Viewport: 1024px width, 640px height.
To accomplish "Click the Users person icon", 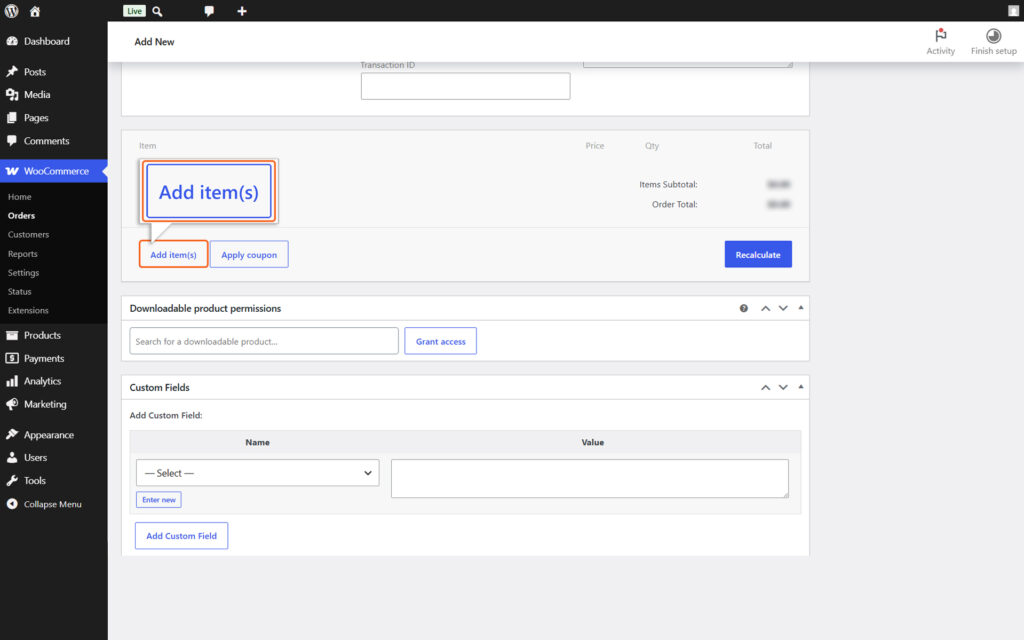I will point(12,458).
